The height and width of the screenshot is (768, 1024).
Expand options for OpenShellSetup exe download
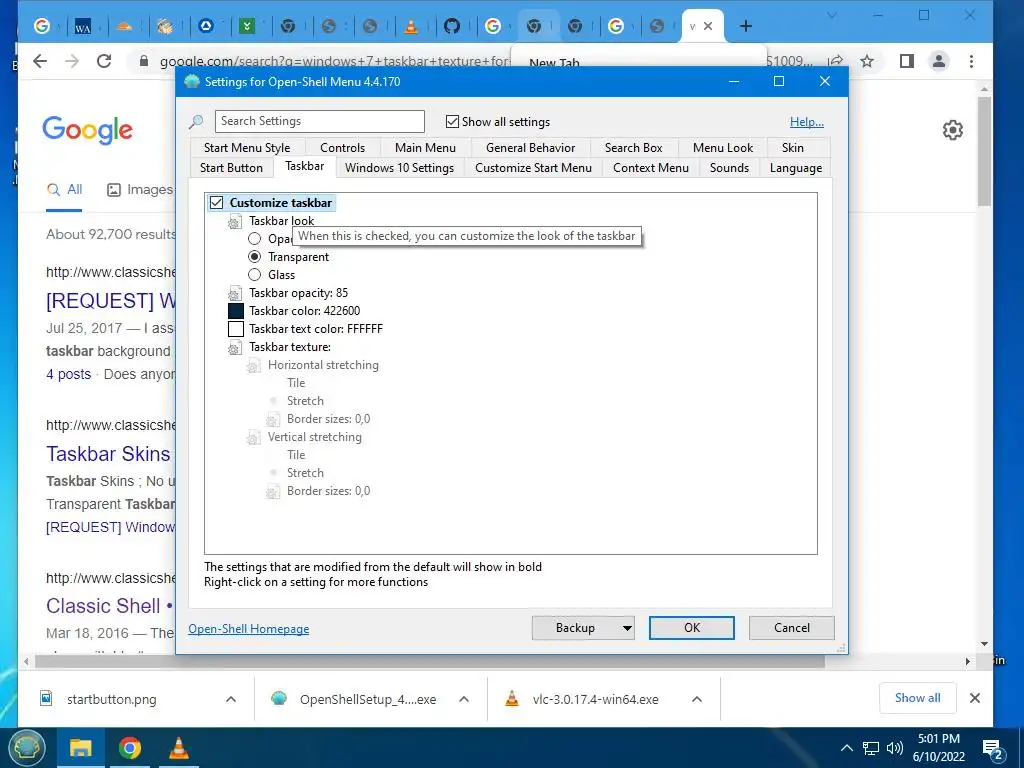click(464, 699)
